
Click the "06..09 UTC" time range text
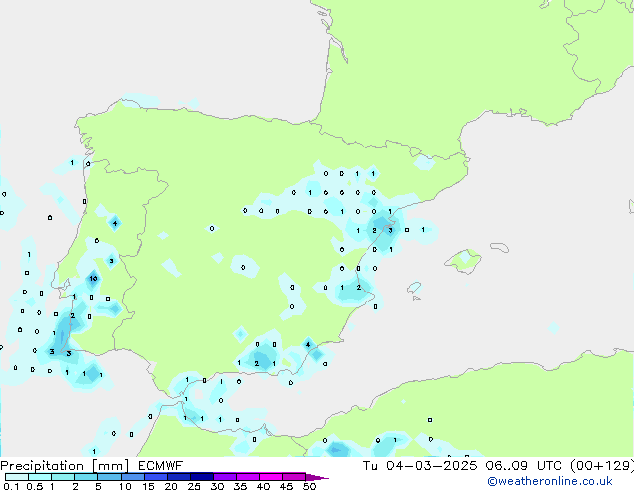(x=523, y=466)
